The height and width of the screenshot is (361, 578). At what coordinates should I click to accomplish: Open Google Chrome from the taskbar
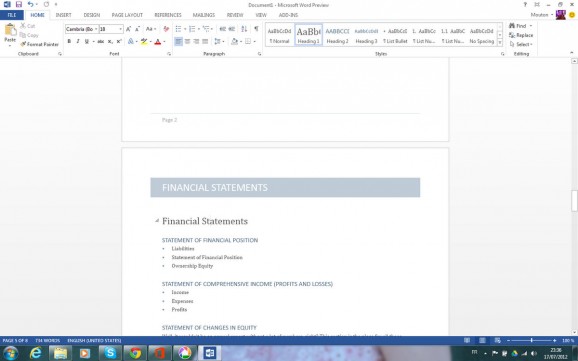point(135,353)
